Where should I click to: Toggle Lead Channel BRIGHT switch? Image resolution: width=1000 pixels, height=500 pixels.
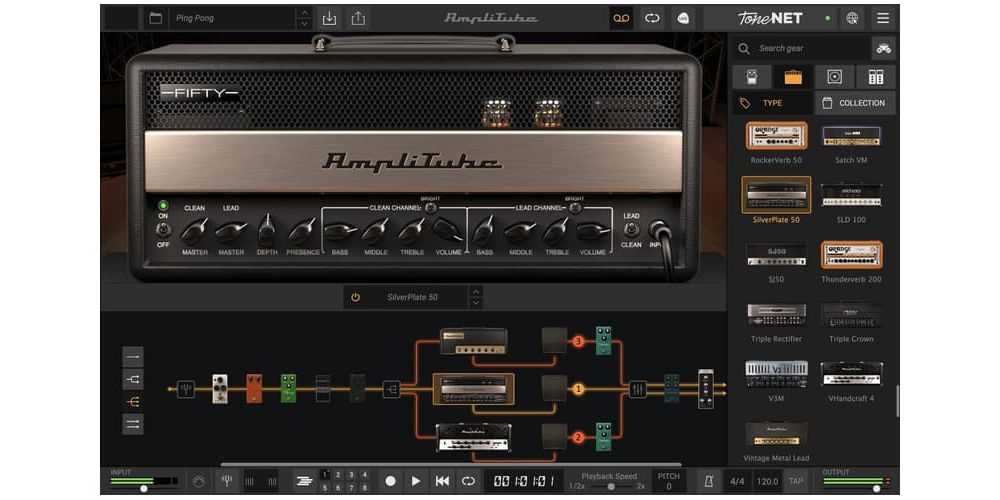(x=575, y=208)
